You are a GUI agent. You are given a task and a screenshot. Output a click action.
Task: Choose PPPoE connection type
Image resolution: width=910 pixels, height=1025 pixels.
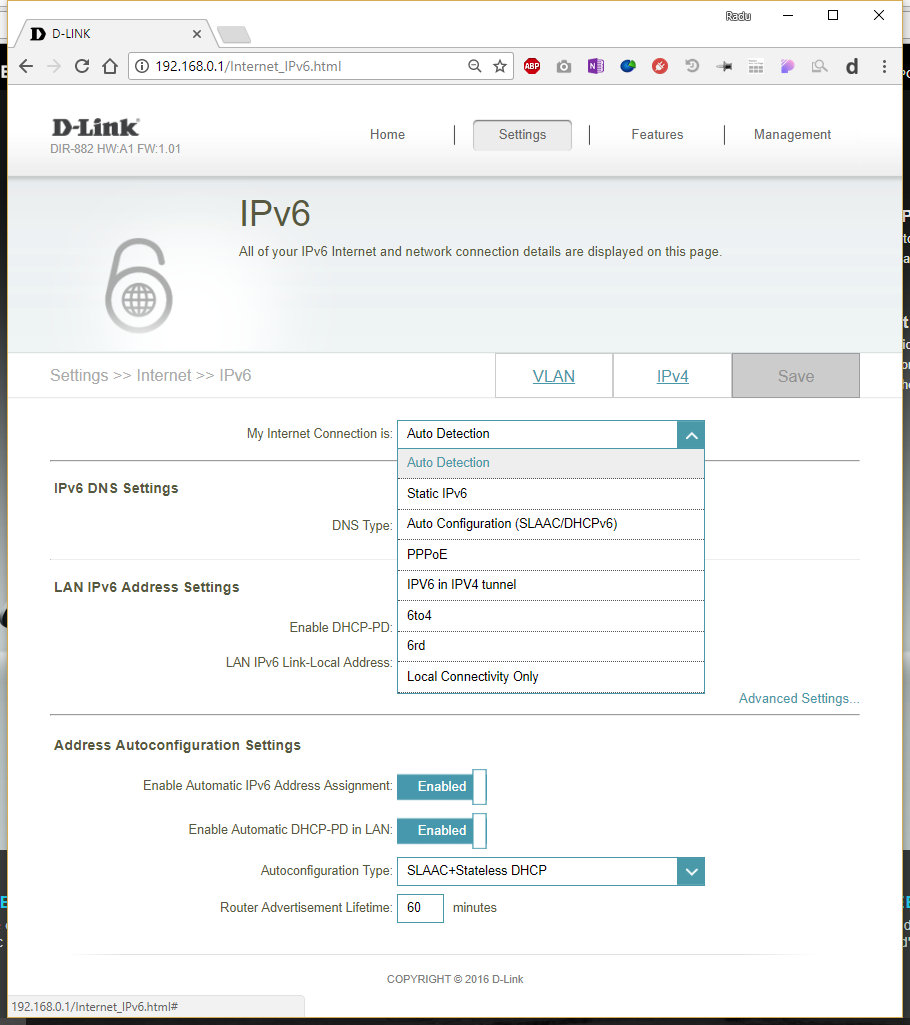[550, 554]
